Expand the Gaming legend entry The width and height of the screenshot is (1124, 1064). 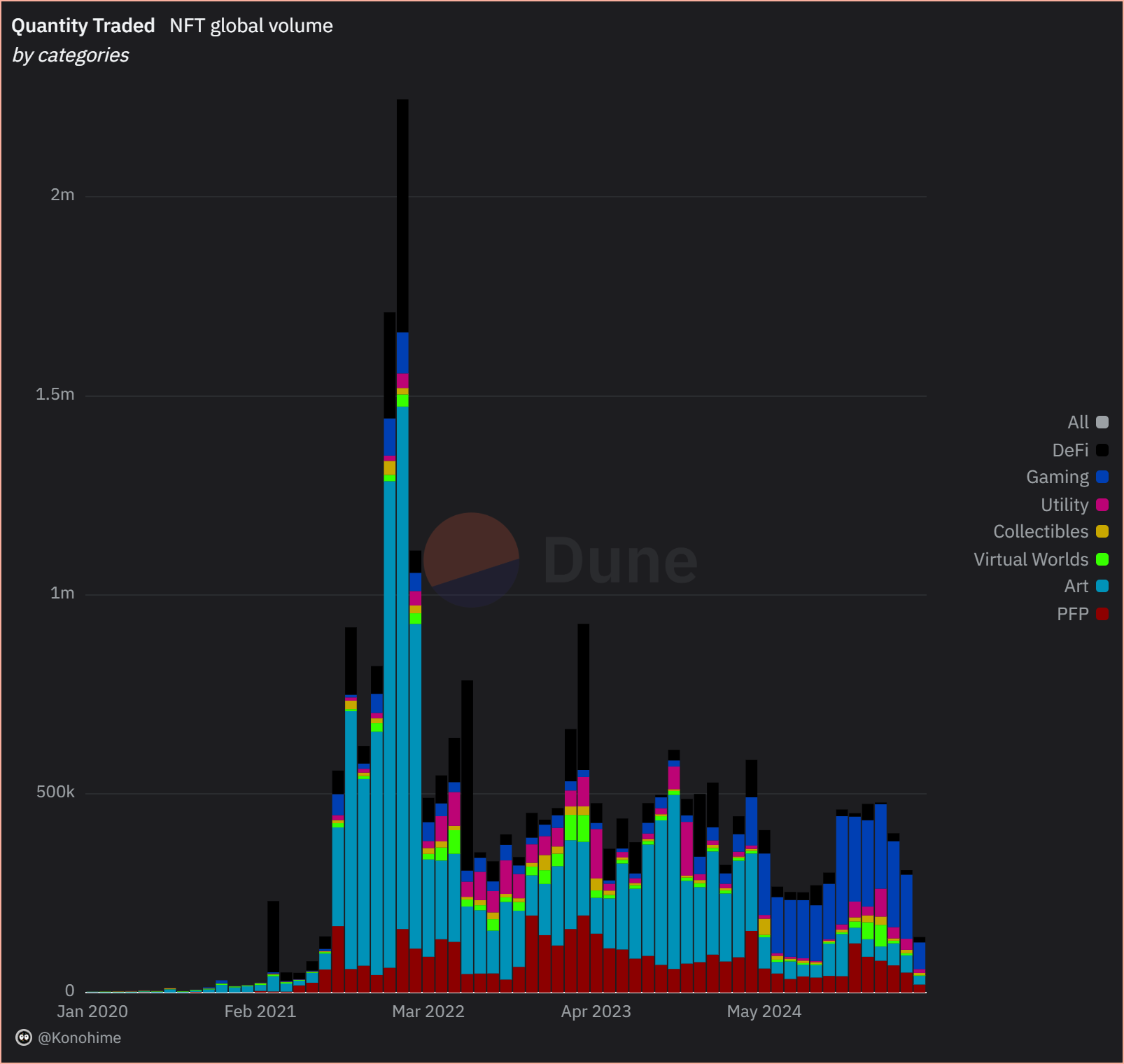coord(1058,477)
